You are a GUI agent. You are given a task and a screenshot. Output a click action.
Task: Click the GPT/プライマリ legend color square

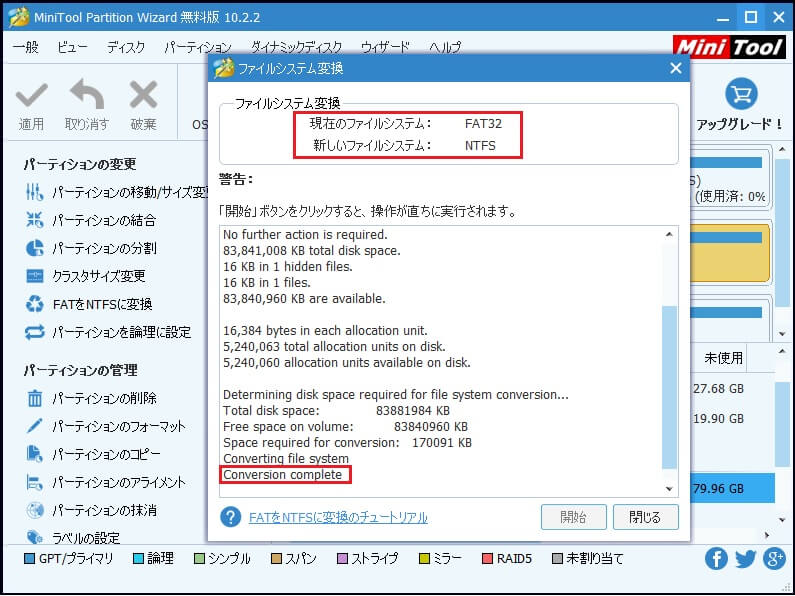coord(30,559)
